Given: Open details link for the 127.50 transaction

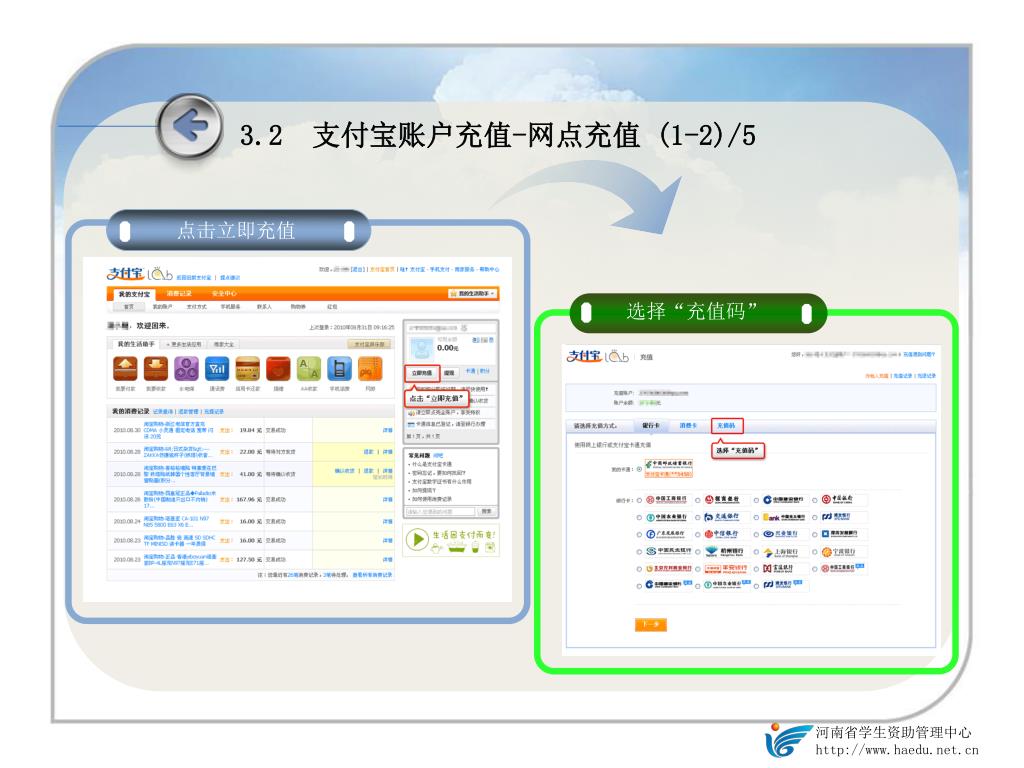Looking at the screenshot, I should pyautogui.click(x=387, y=560).
